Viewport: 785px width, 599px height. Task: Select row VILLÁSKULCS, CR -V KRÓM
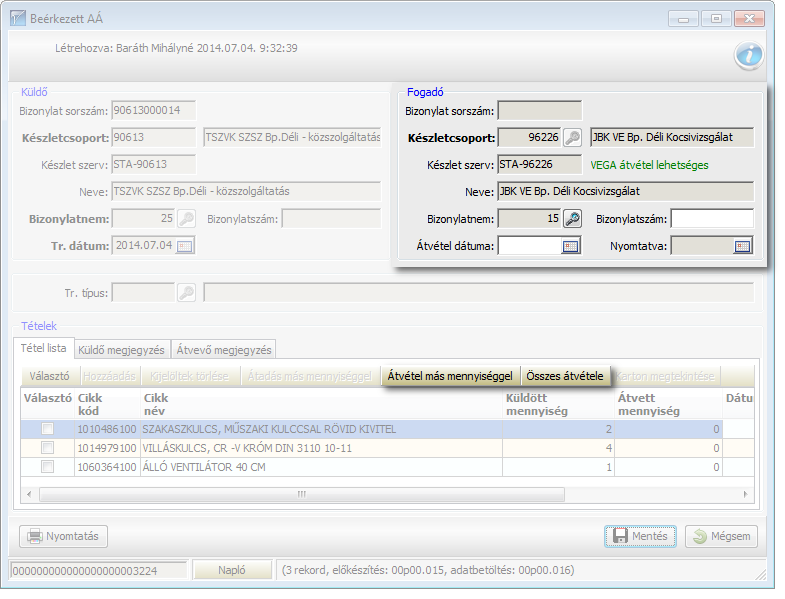(x=387, y=448)
